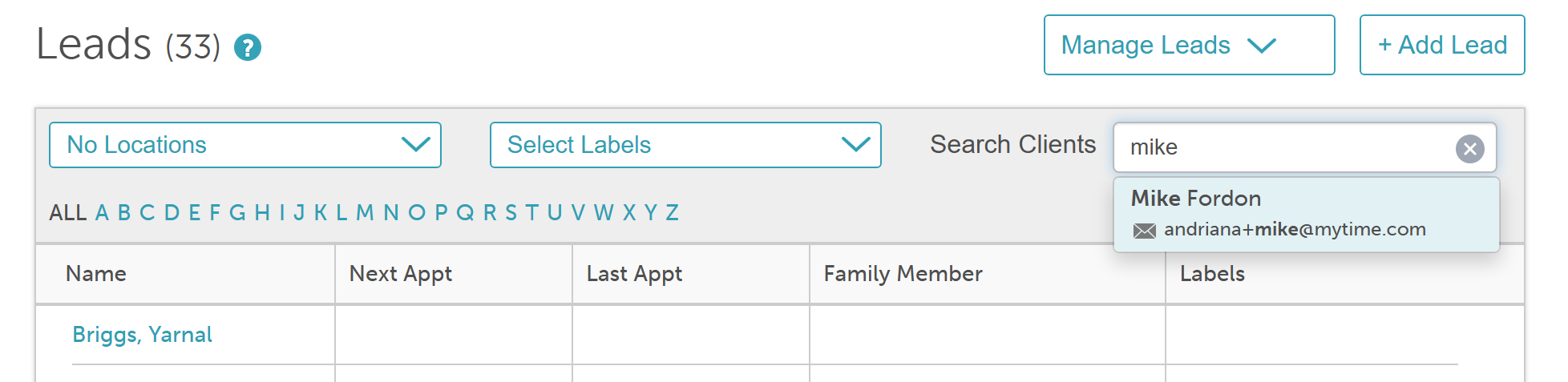1568x382 pixels.
Task: Open the Briggs, Yarnal lead
Action: click(x=142, y=335)
